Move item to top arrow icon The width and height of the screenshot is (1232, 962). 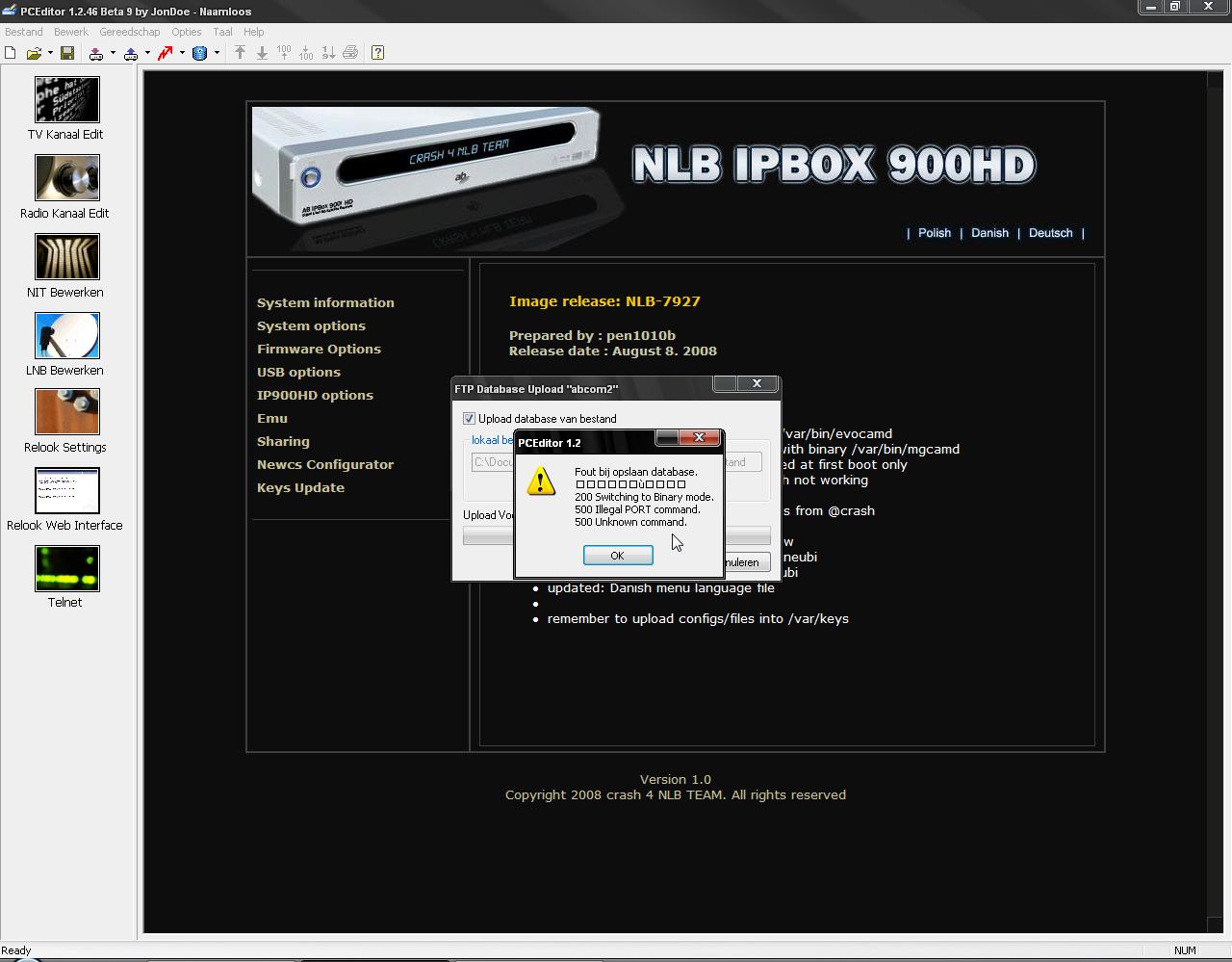(240, 53)
